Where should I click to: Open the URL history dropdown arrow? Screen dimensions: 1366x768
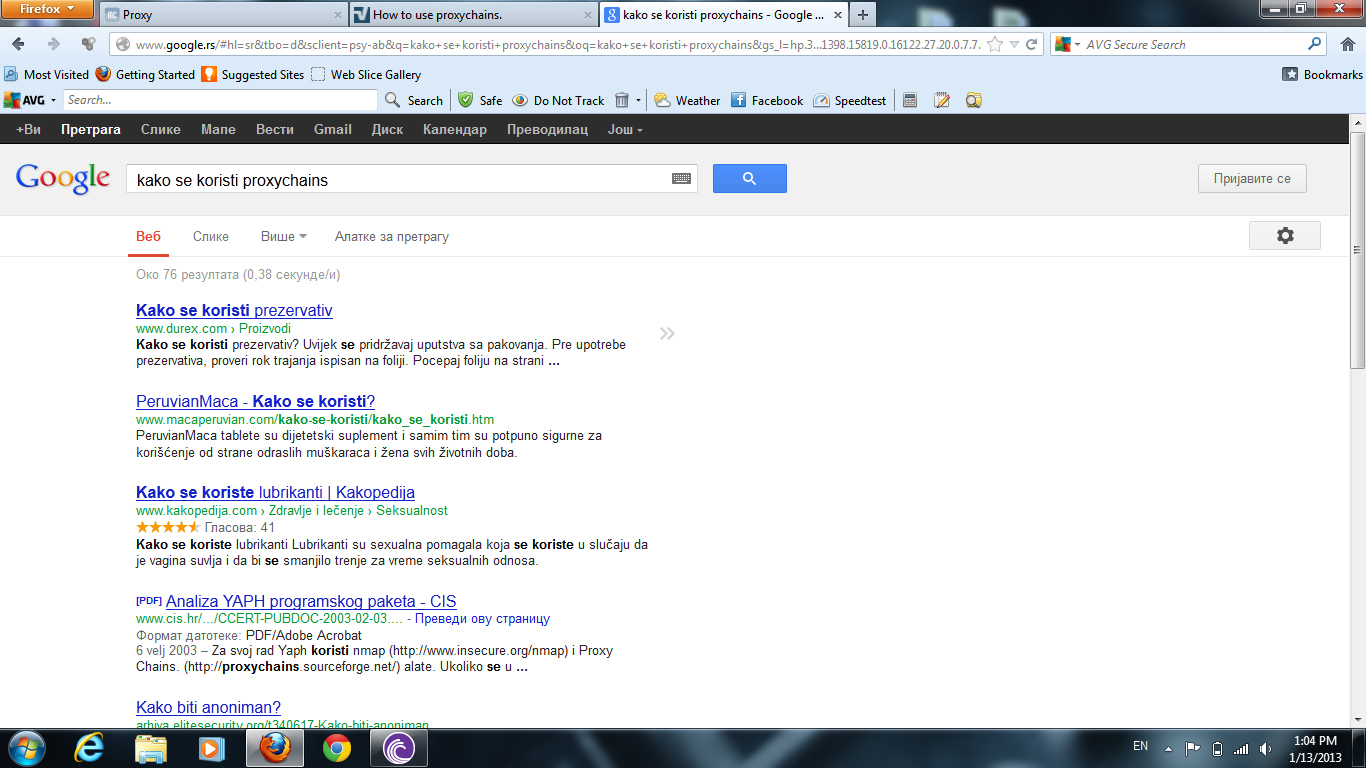pyautogui.click(x=1014, y=44)
